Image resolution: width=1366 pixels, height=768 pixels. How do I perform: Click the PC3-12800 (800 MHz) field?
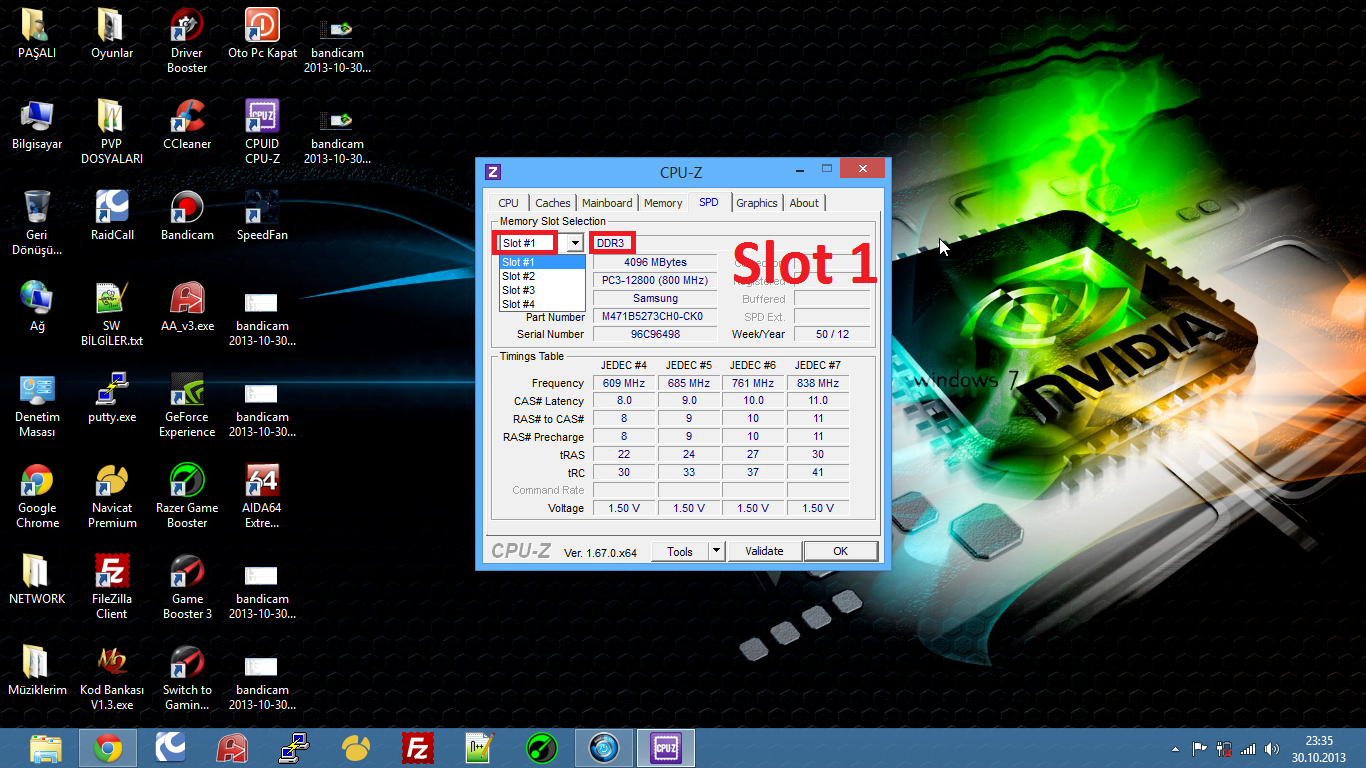point(655,280)
